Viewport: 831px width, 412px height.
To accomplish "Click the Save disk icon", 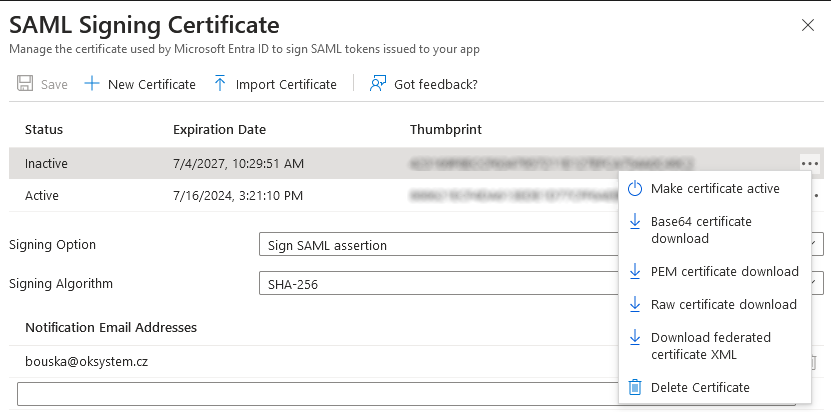I will pos(25,84).
